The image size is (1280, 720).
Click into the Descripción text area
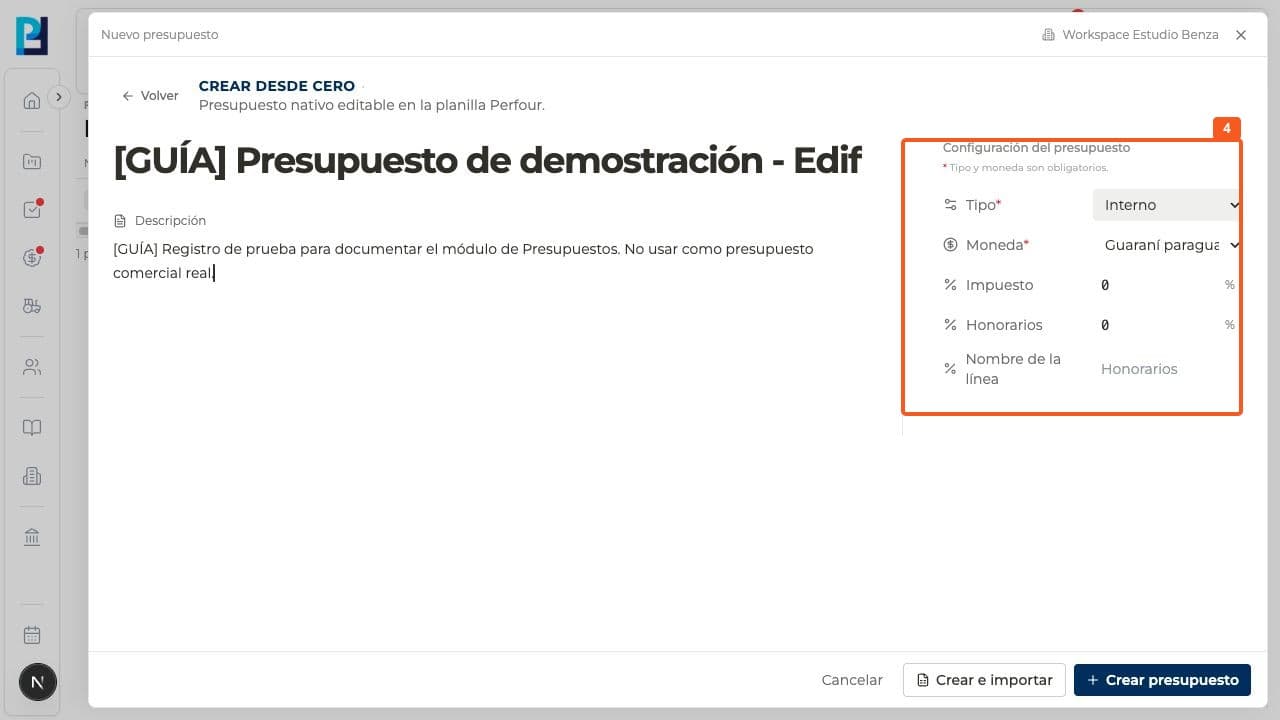tap(488, 260)
